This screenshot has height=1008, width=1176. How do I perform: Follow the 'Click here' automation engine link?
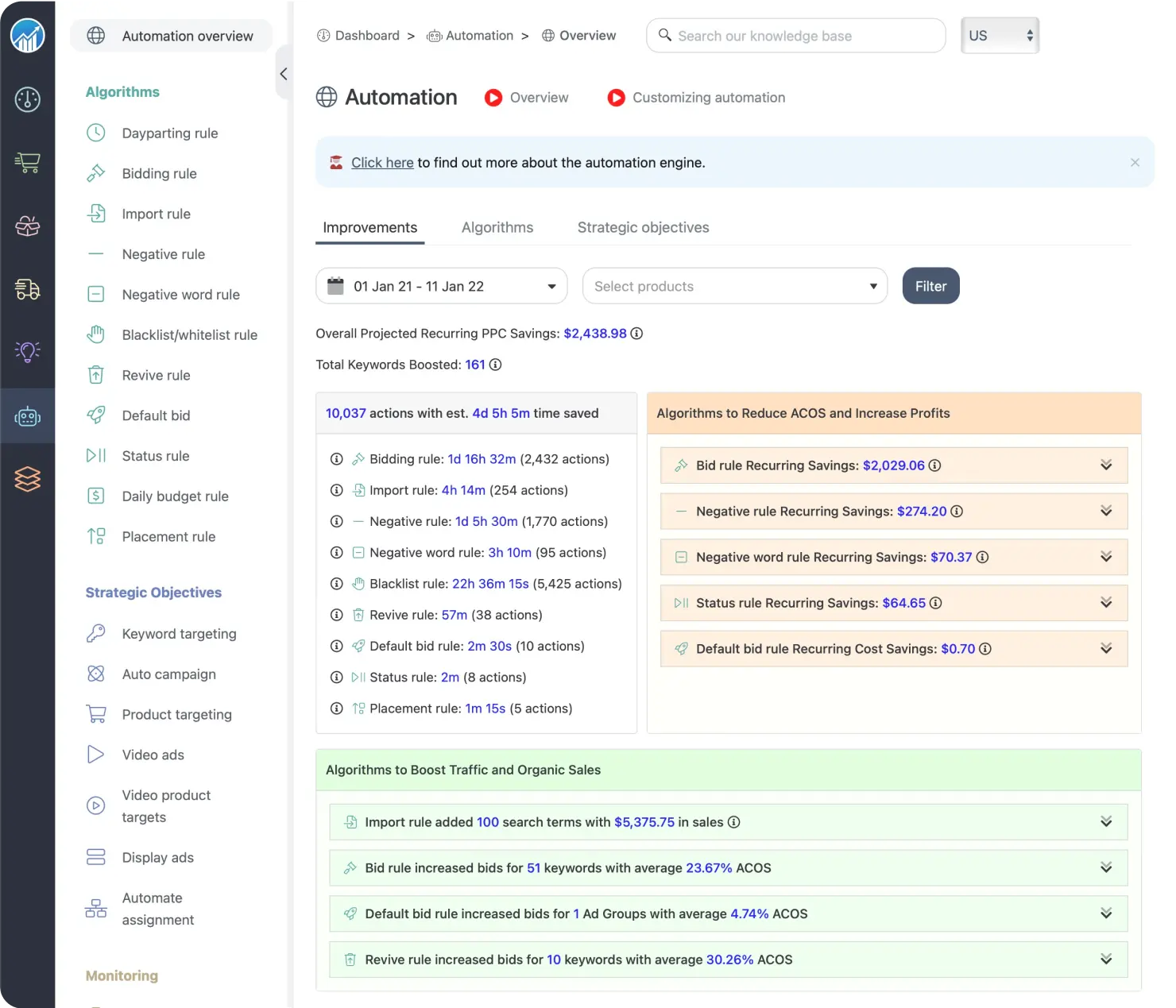tap(382, 163)
